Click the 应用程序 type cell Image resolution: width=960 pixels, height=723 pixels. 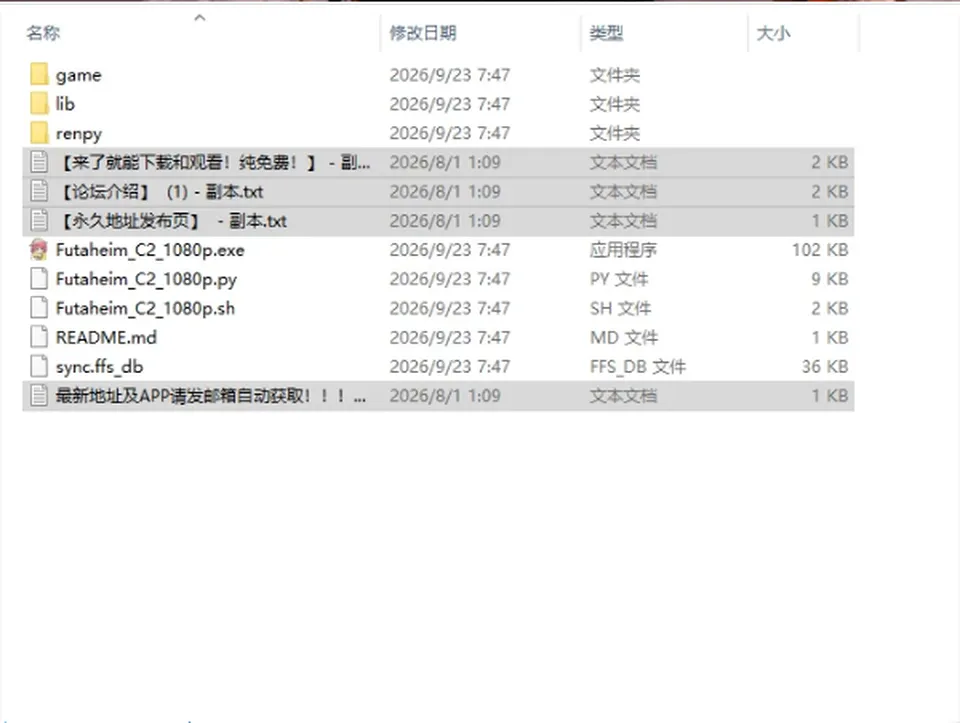click(x=623, y=250)
